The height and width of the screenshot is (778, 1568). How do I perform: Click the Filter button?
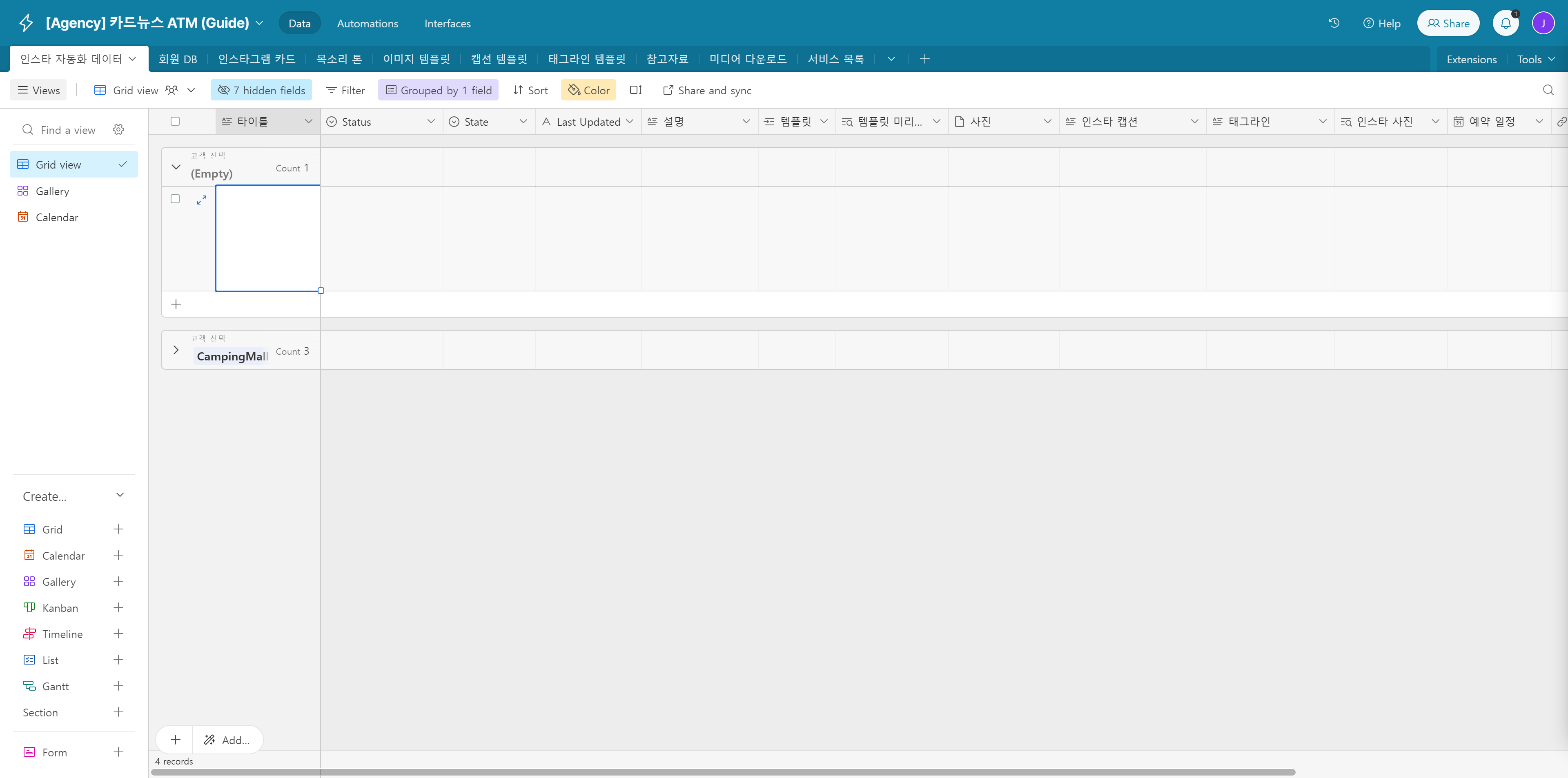[345, 90]
